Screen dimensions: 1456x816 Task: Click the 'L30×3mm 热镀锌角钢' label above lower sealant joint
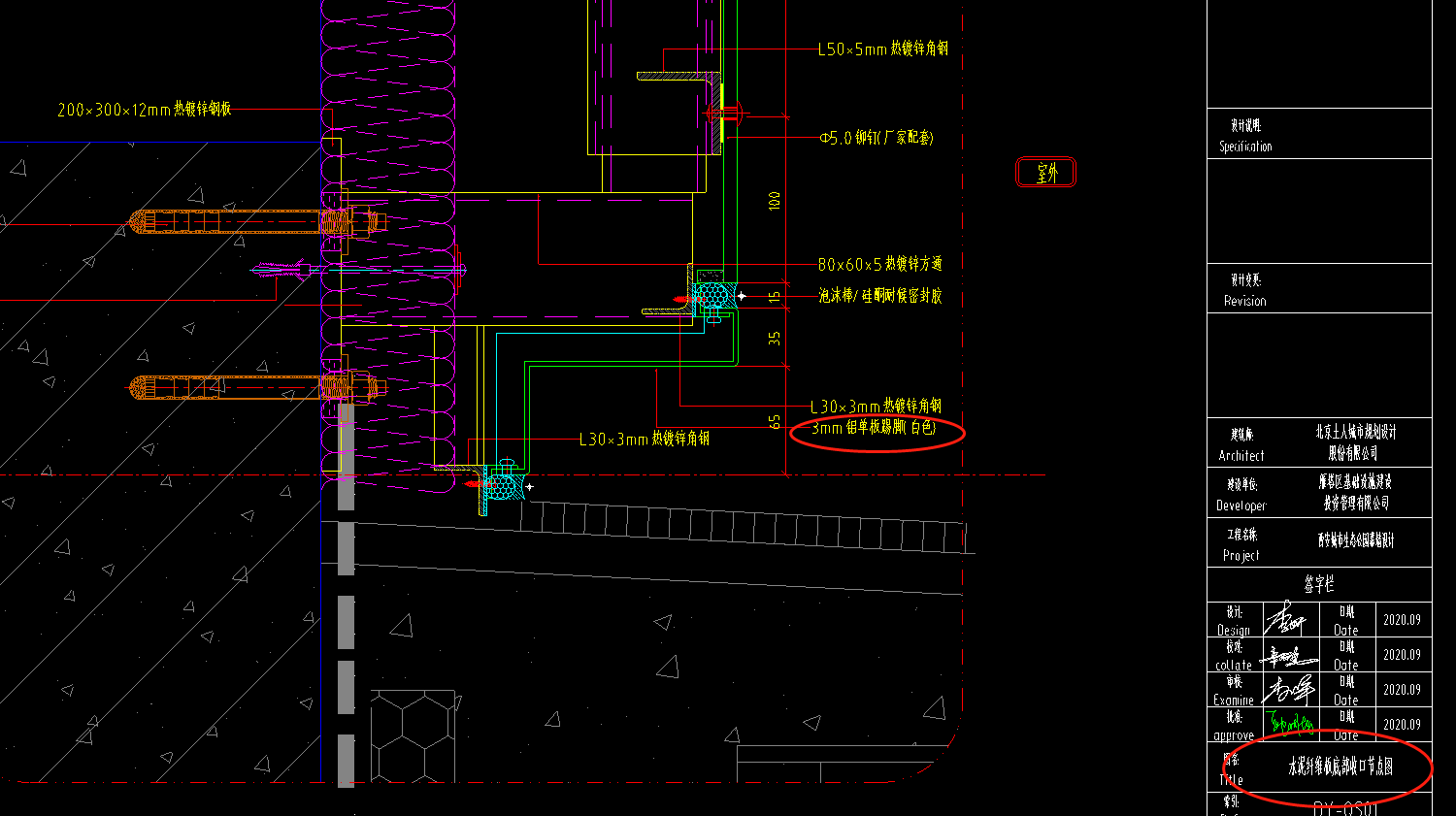point(645,440)
